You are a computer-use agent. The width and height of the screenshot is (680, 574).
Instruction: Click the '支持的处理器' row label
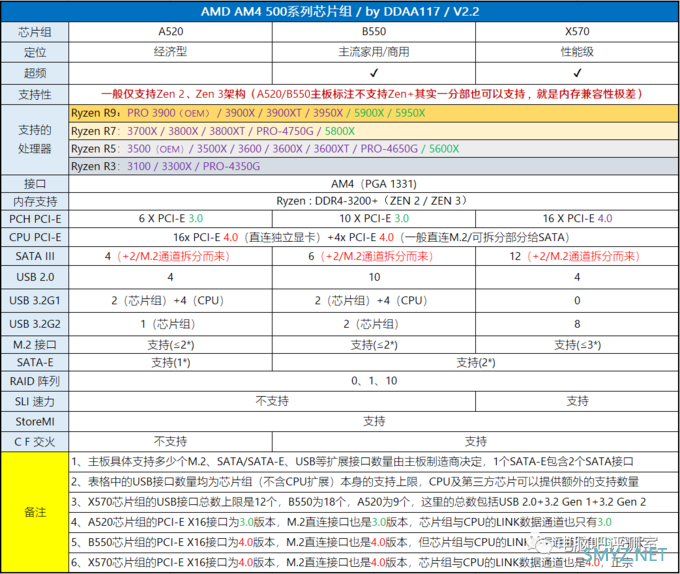[x=35, y=140]
